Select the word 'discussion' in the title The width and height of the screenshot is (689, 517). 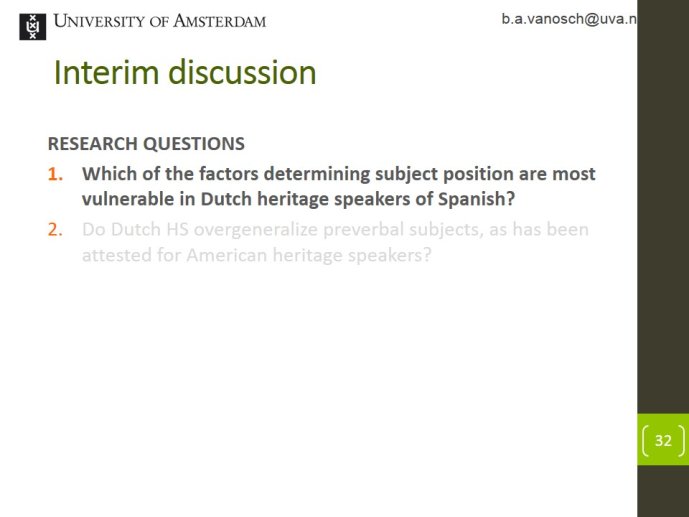[x=242, y=72]
